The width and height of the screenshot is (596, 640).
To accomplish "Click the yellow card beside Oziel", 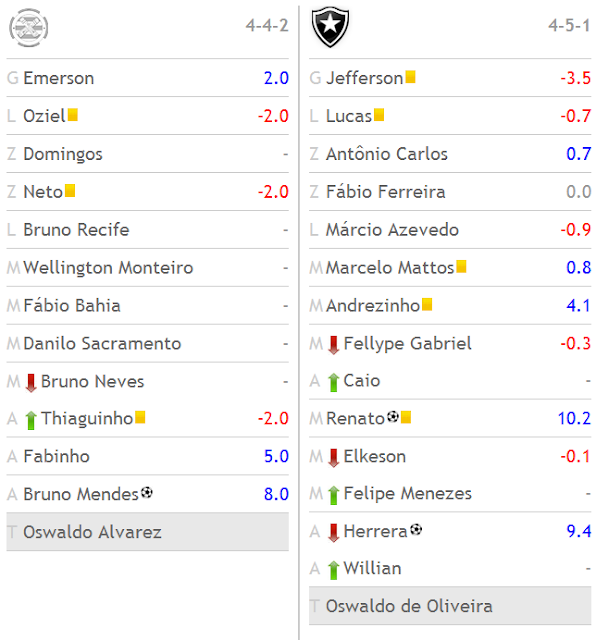I will 73,115.
